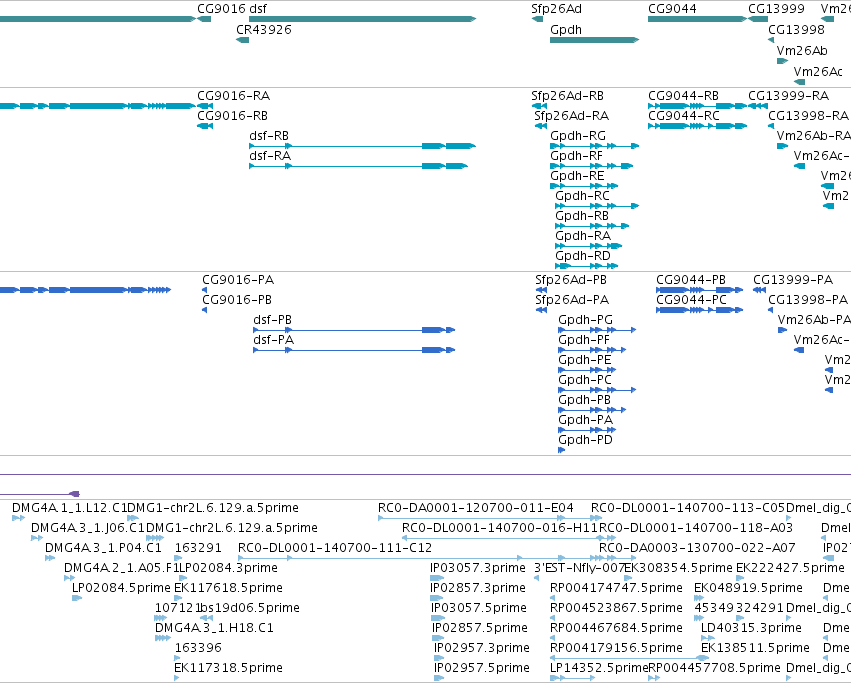The height and width of the screenshot is (683, 851).
Task: Select the Sfp26Ad gene label
Action: pyautogui.click(x=556, y=9)
